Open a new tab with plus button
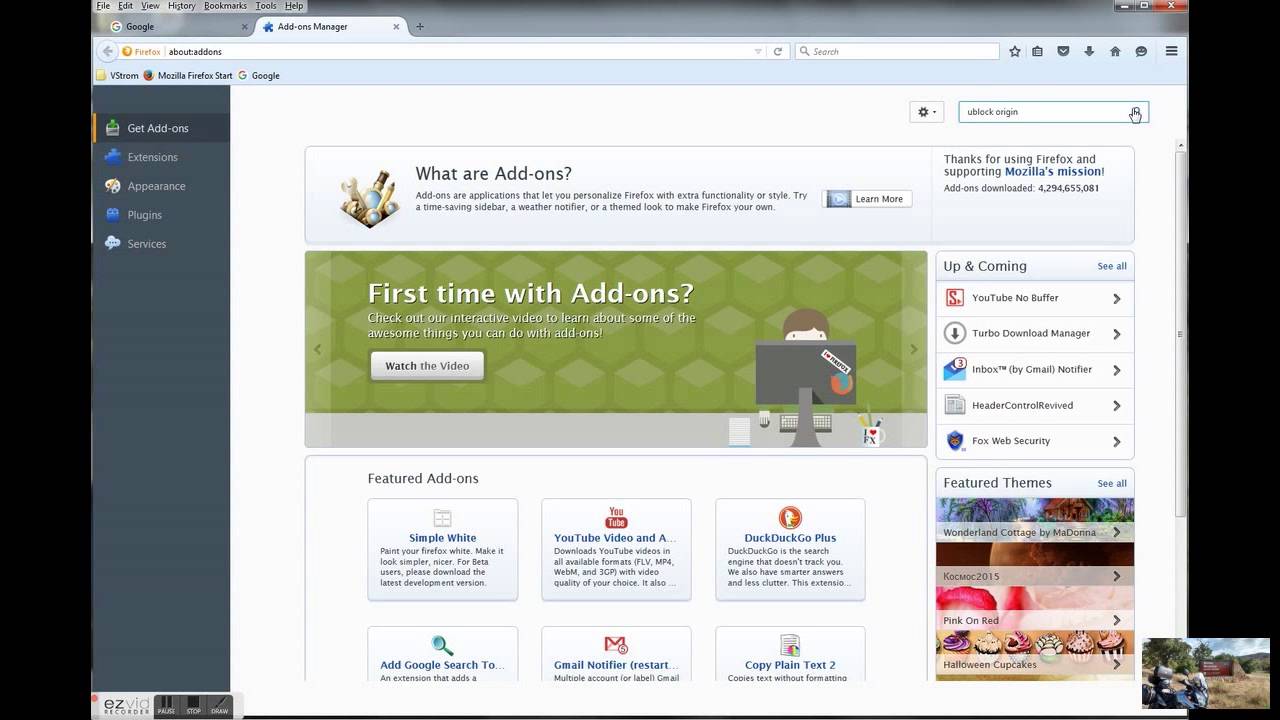Image resolution: width=1280 pixels, height=720 pixels. tap(419, 27)
